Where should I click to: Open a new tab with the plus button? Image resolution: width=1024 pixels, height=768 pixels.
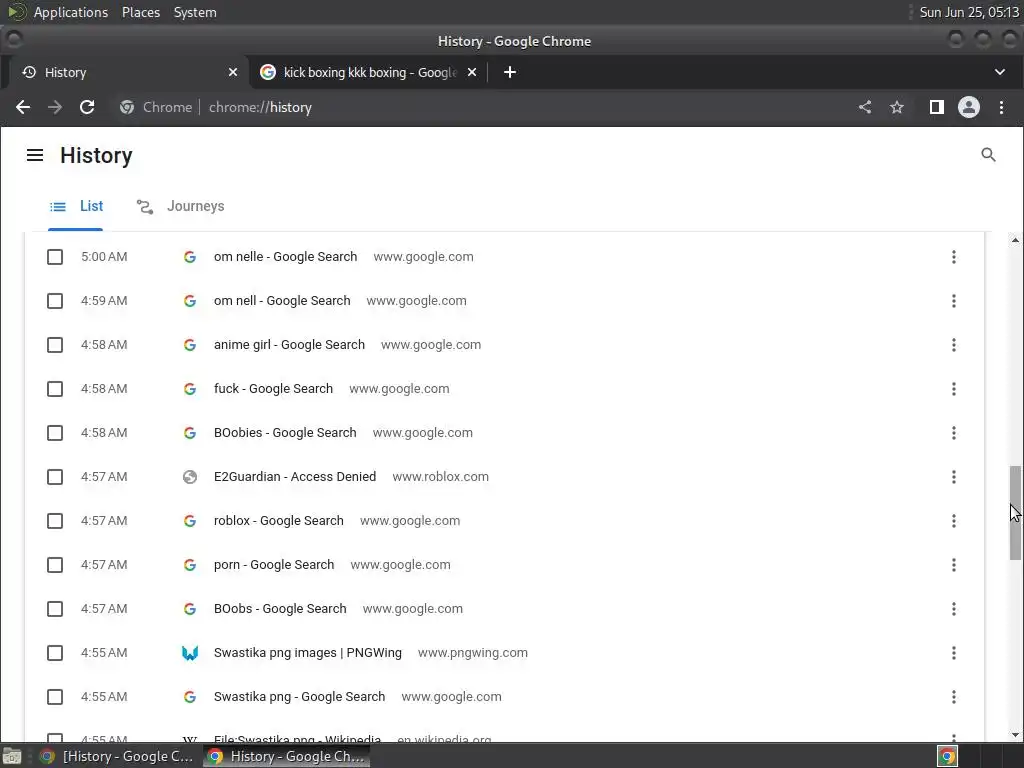pos(510,72)
